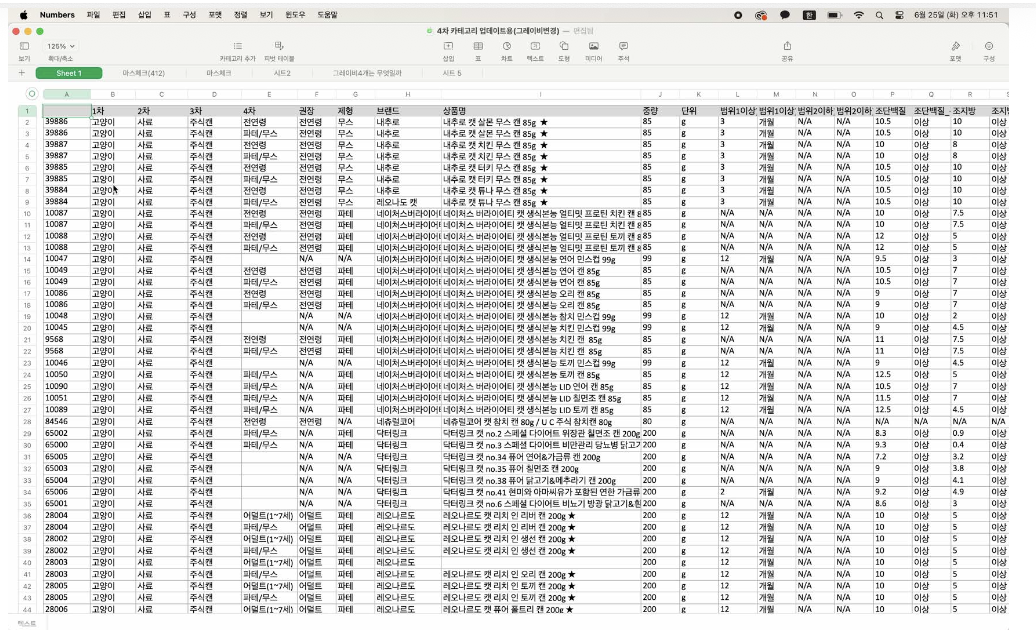Open the Apple menu
Viewport: 1036px width, 630px height.
pos(24,15)
